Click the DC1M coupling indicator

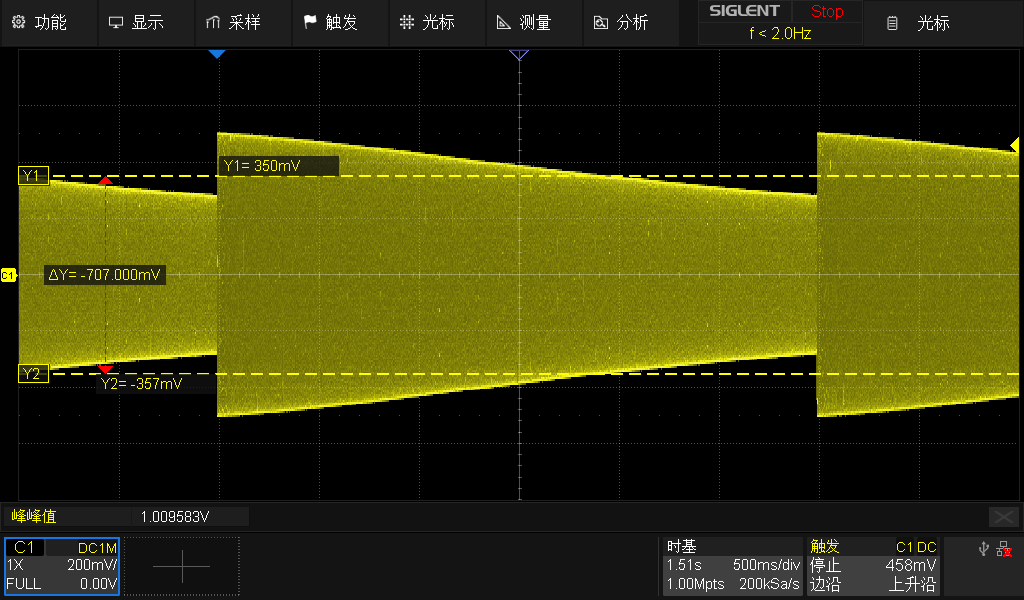tap(97, 548)
